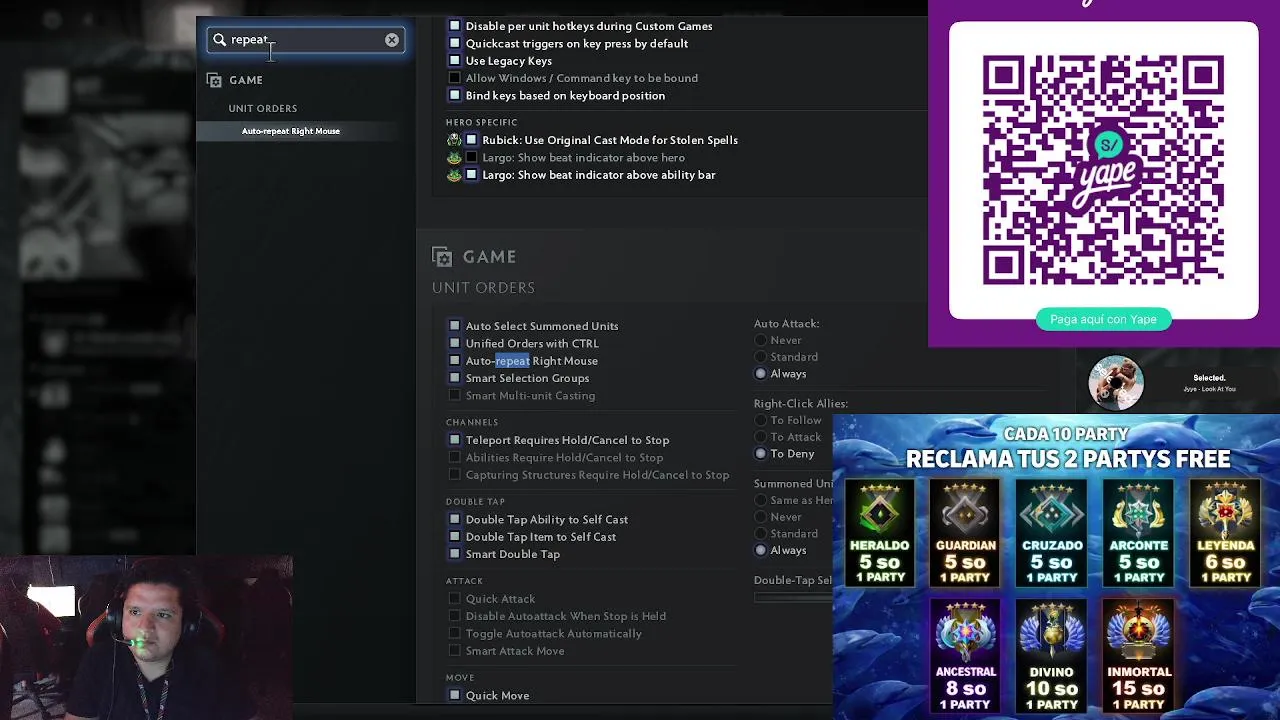Enable Smart Attack Move checkbox
The width and height of the screenshot is (1280, 720).
pos(455,651)
